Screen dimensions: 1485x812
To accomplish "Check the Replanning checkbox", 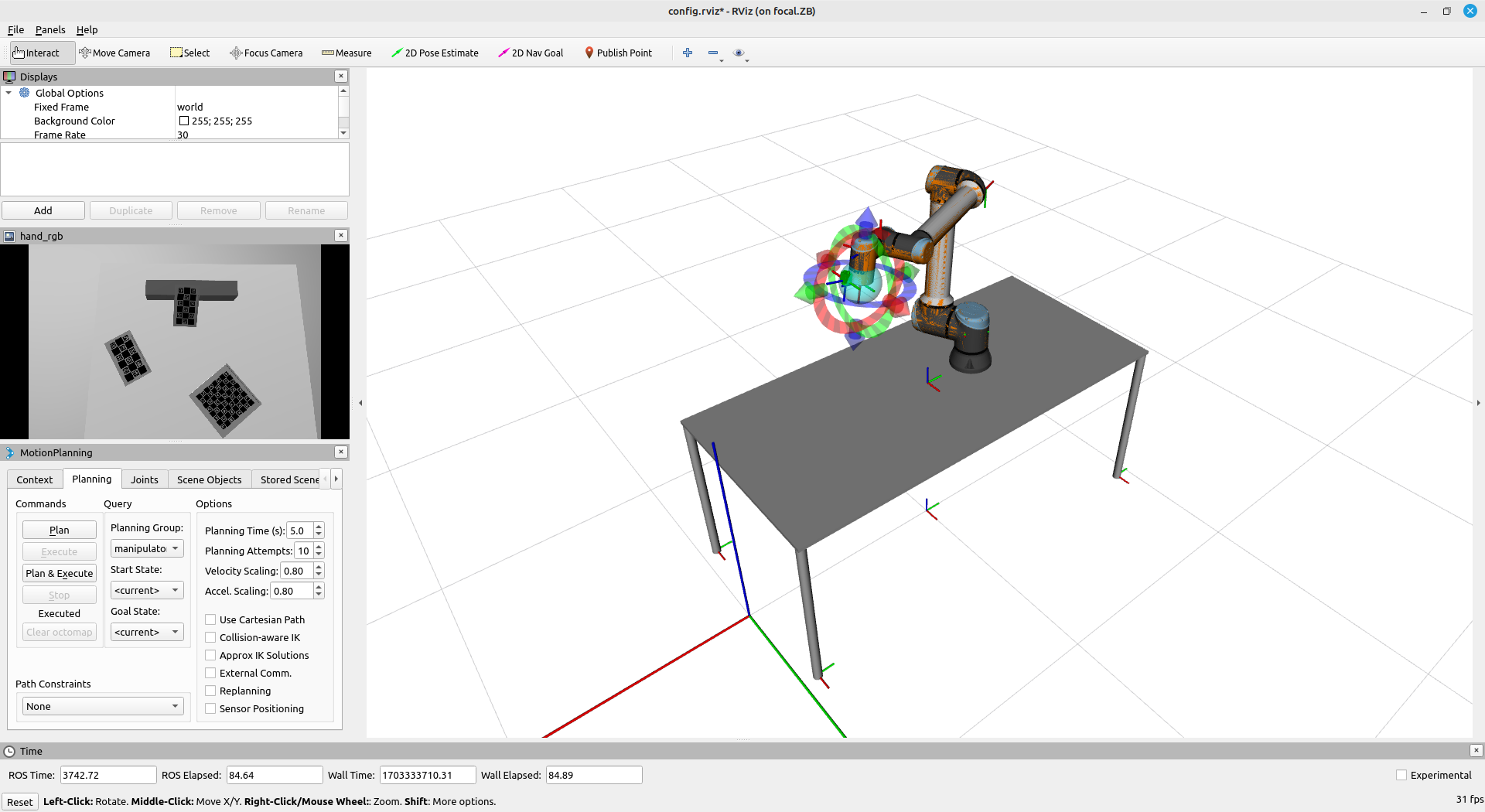I will (210, 691).
